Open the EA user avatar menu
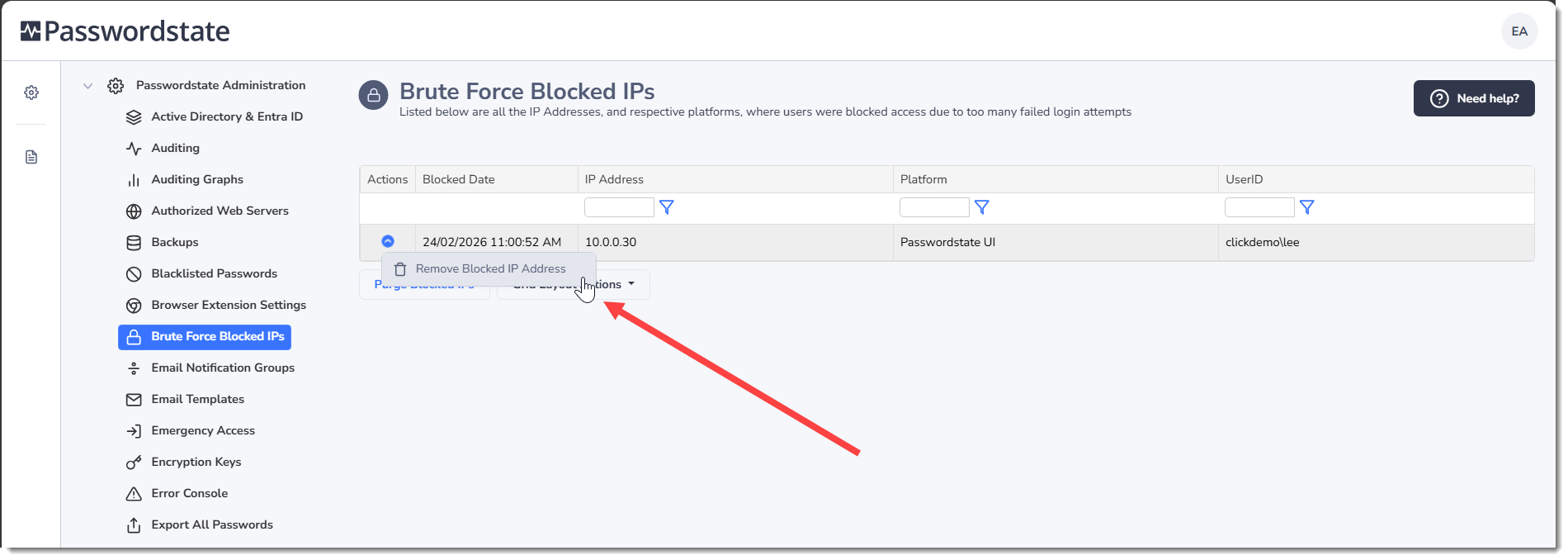1568x560 pixels. coord(1519,31)
